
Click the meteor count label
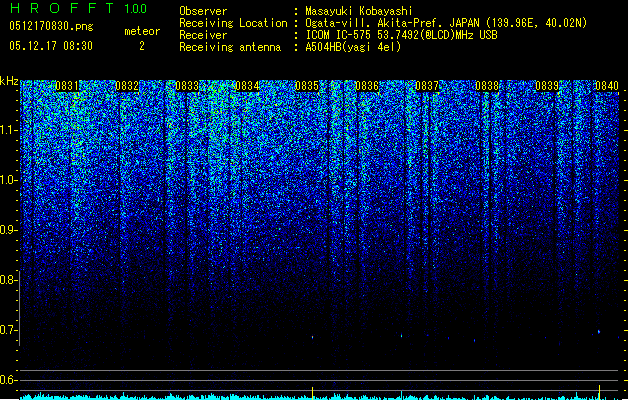pyautogui.click(x=142, y=31)
